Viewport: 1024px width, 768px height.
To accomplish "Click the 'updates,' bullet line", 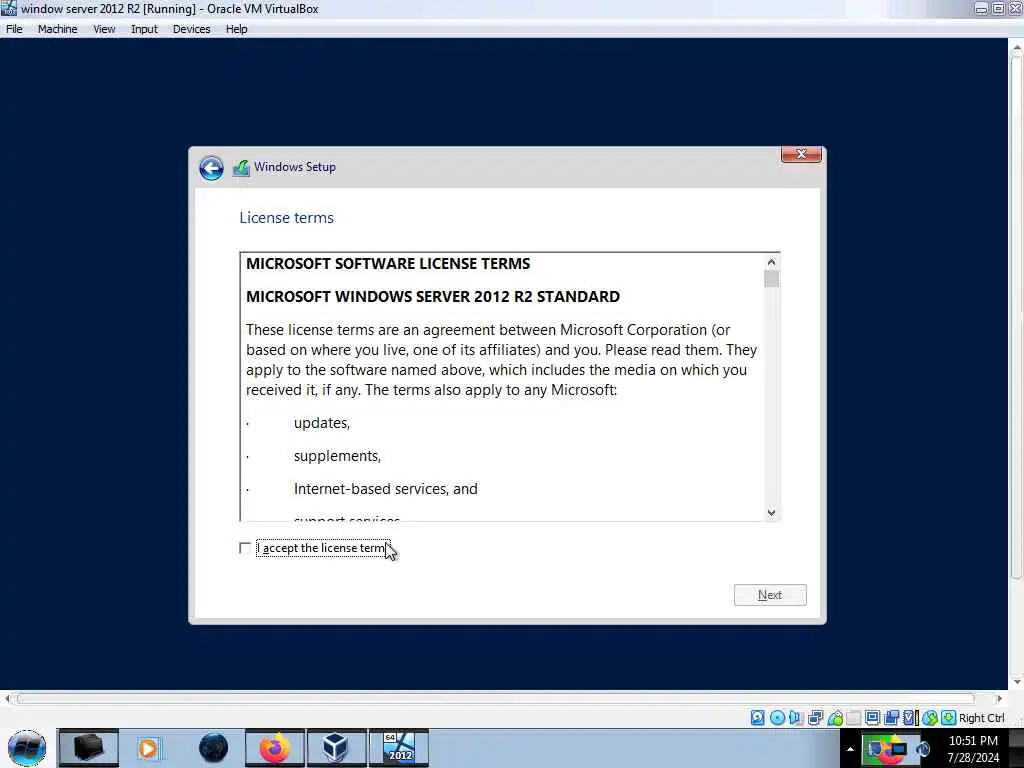I will click(322, 423).
